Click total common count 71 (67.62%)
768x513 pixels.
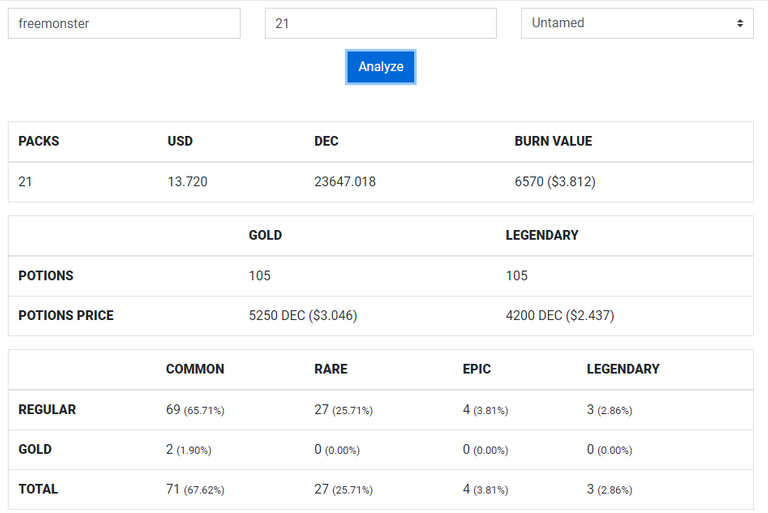tap(195, 490)
